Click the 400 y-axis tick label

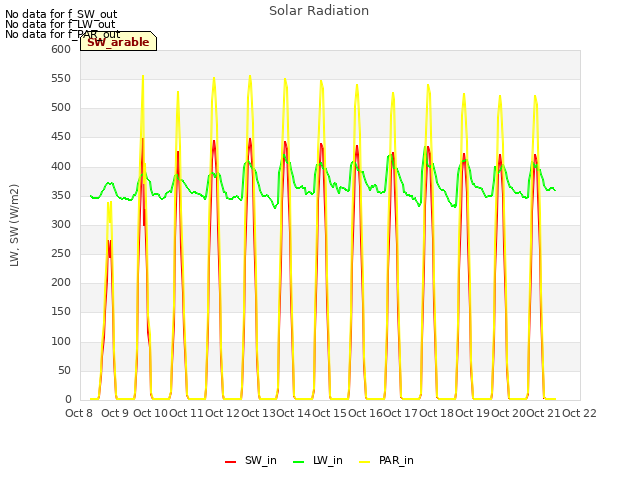point(61,167)
